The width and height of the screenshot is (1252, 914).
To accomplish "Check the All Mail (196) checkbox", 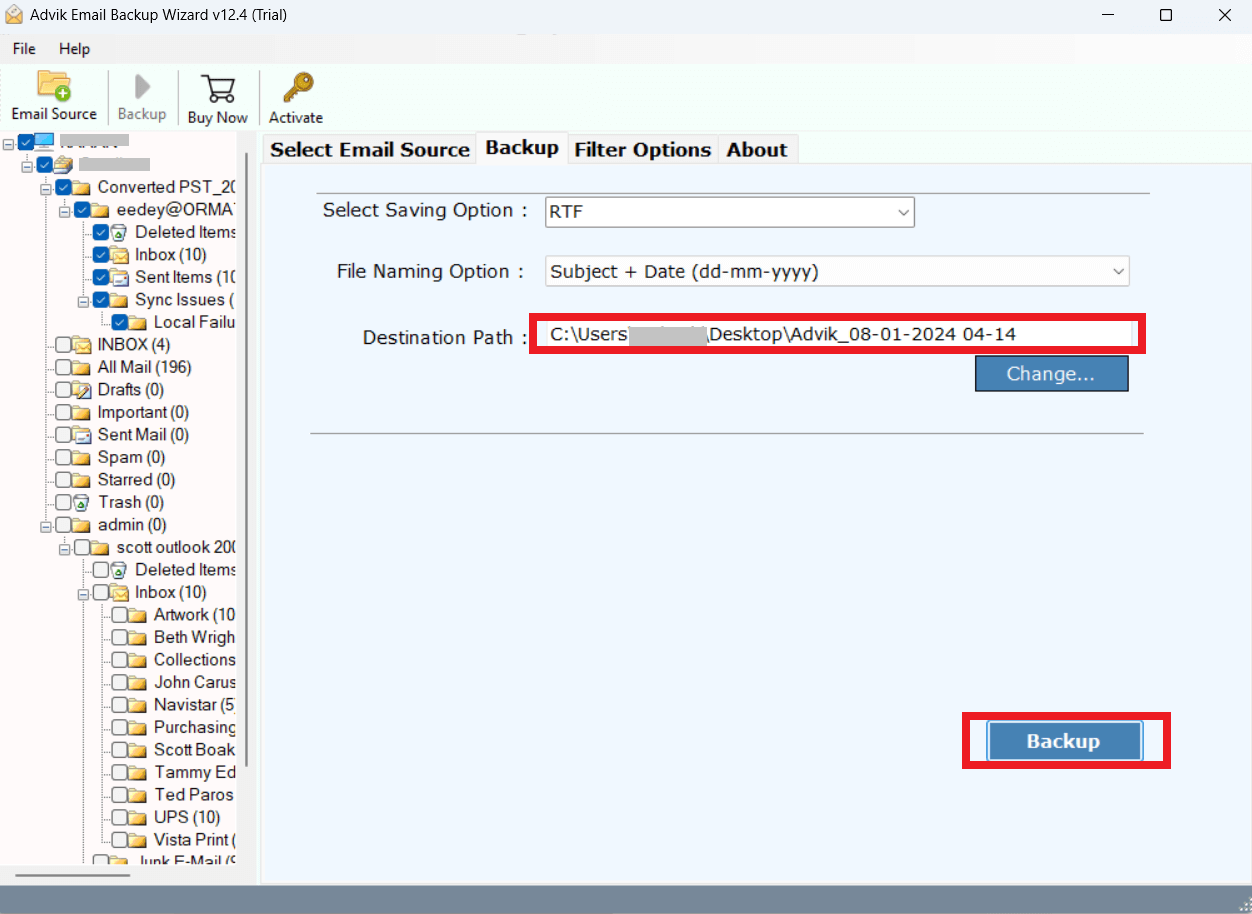I will (63, 367).
